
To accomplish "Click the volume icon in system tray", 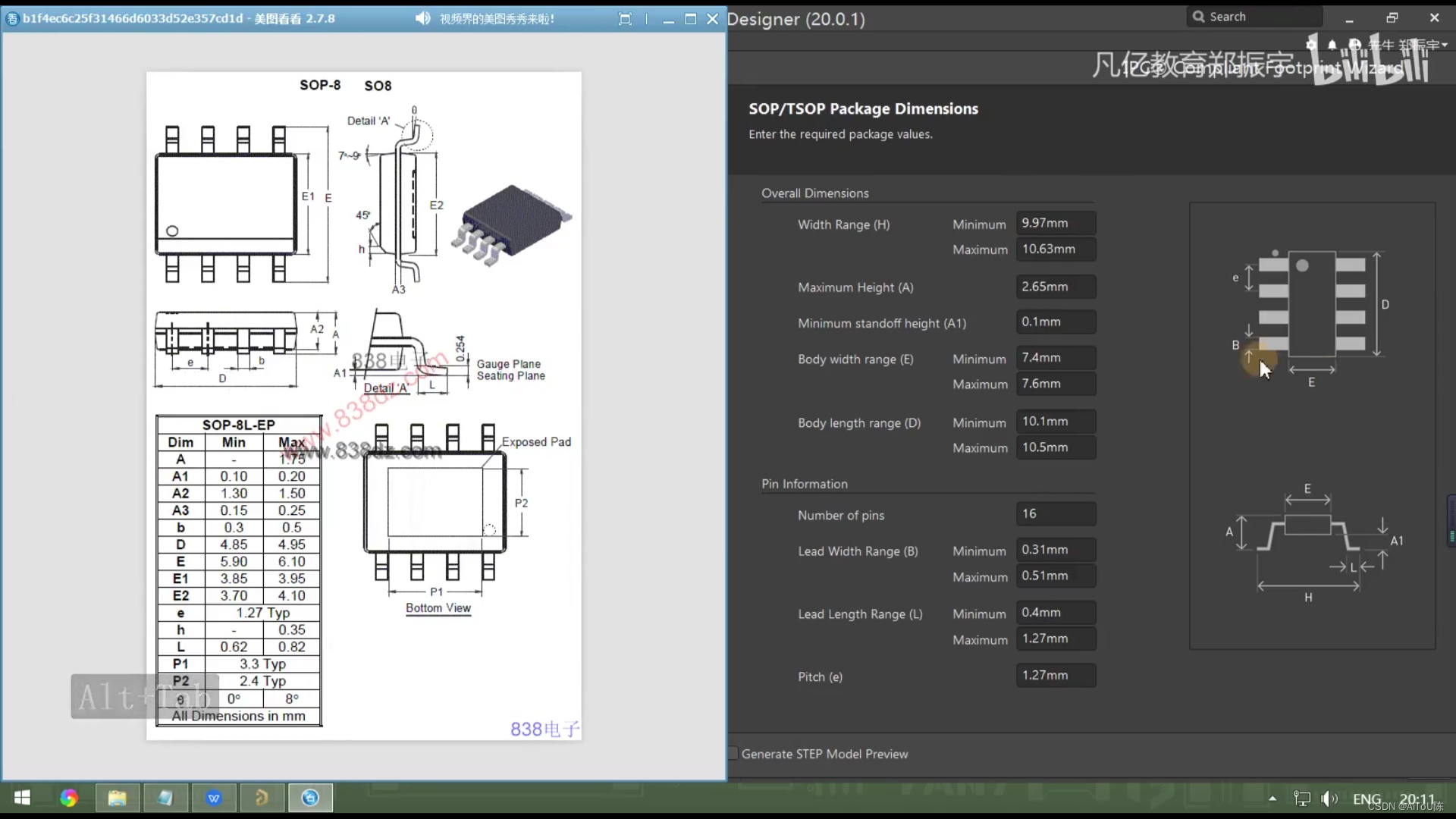I will [1329, 799].
